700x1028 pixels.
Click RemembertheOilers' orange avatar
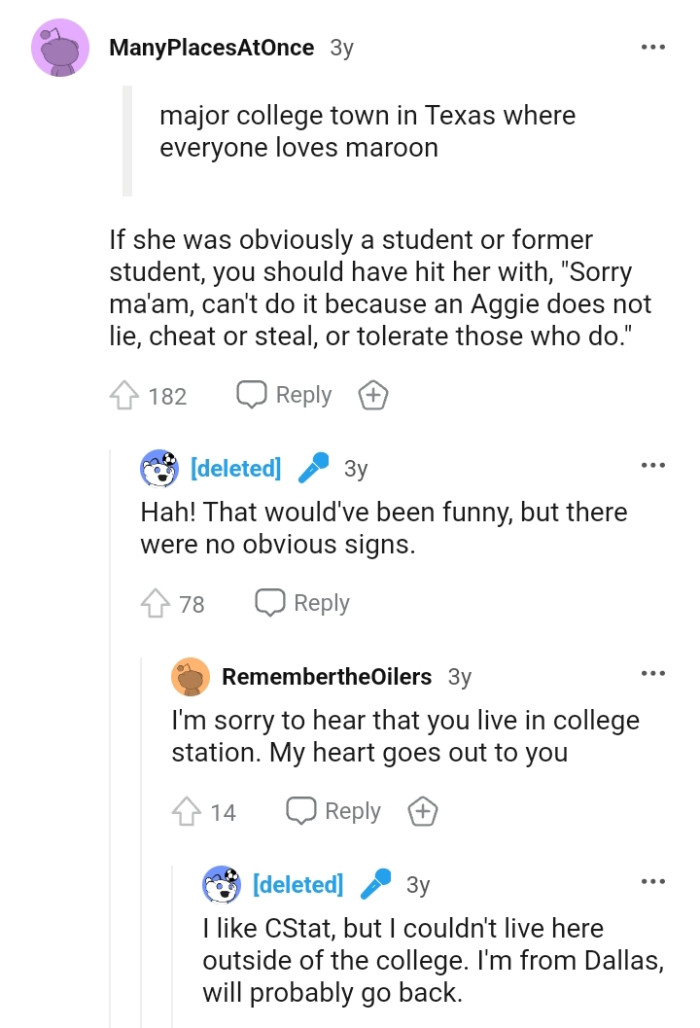pos(189,677)
